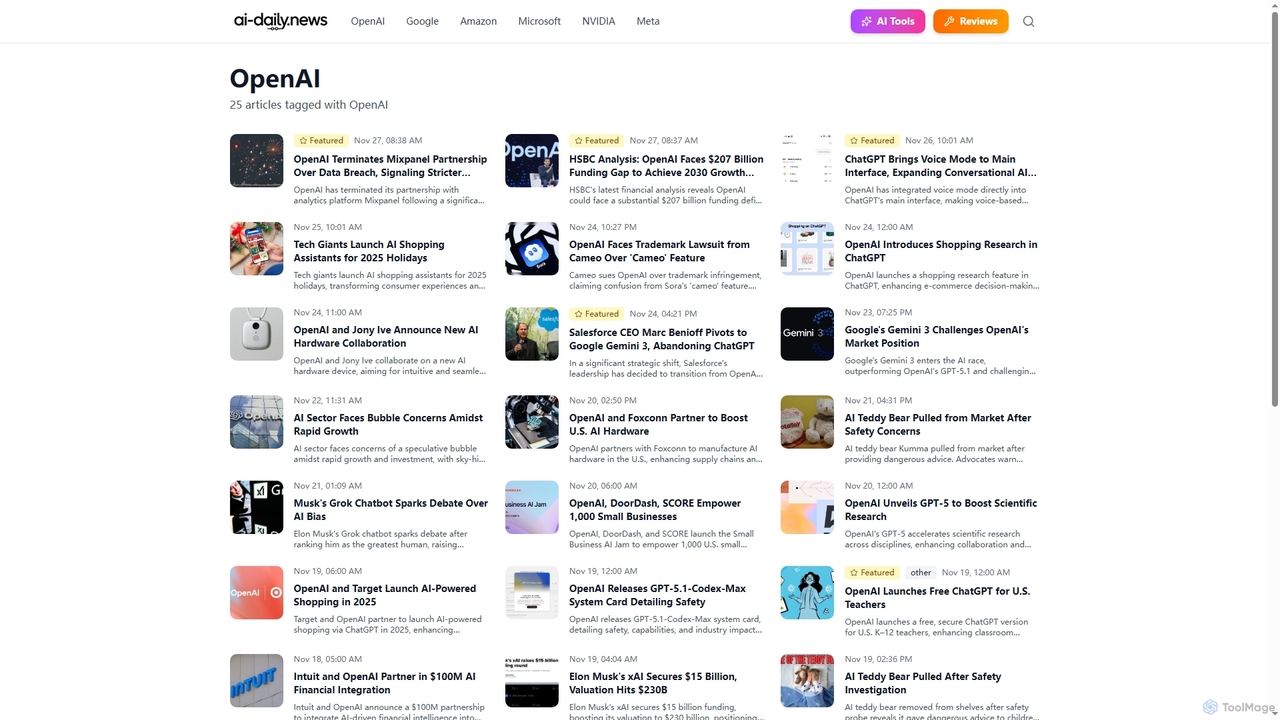This screenshot has width=1280, height=720.
Task: Open Jony Ive Hardware Collaboration headline
Action: pos(386,337)
